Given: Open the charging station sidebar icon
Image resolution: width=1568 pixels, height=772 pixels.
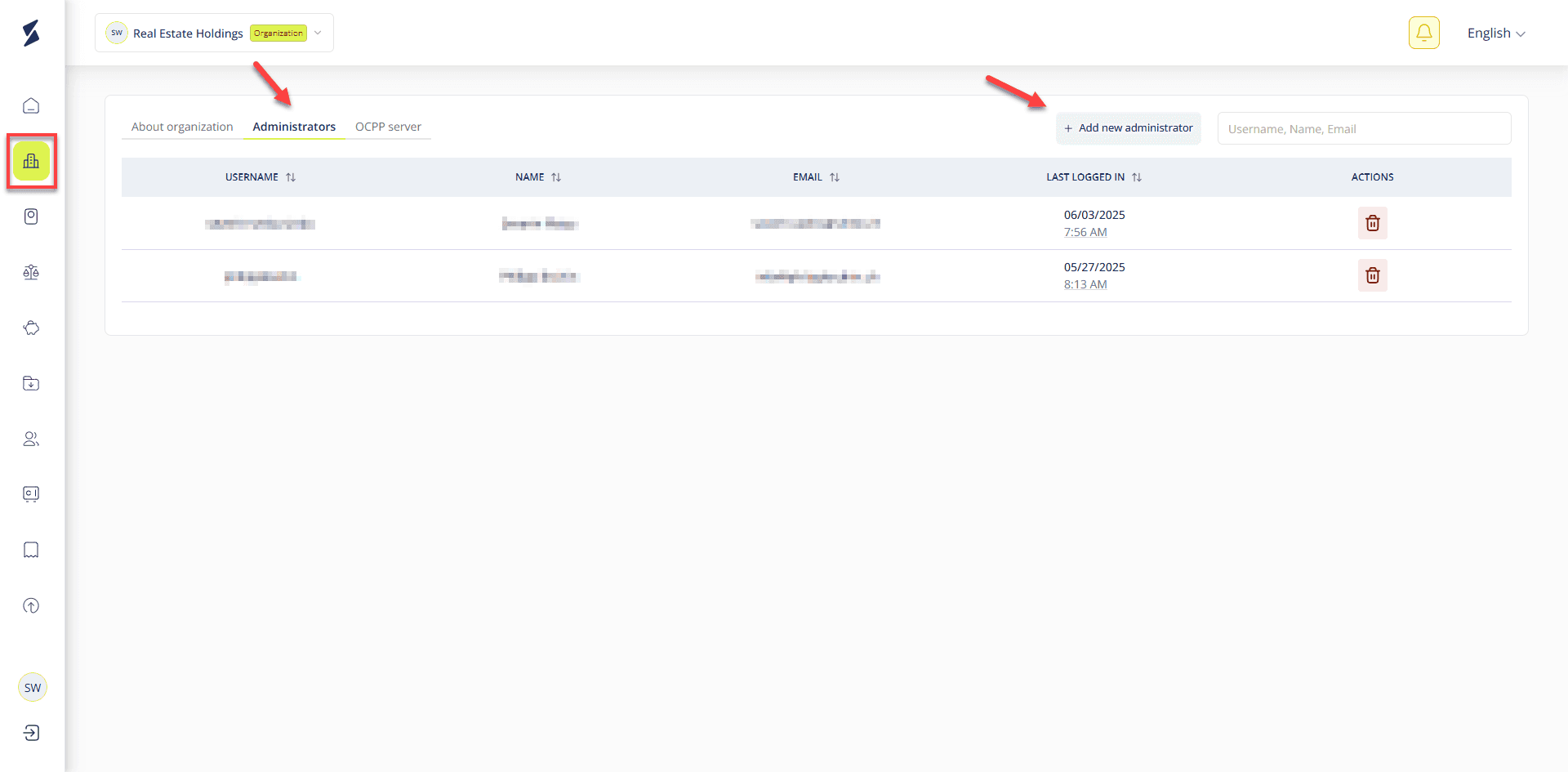Looking at the screenshot, I should 31,216.
